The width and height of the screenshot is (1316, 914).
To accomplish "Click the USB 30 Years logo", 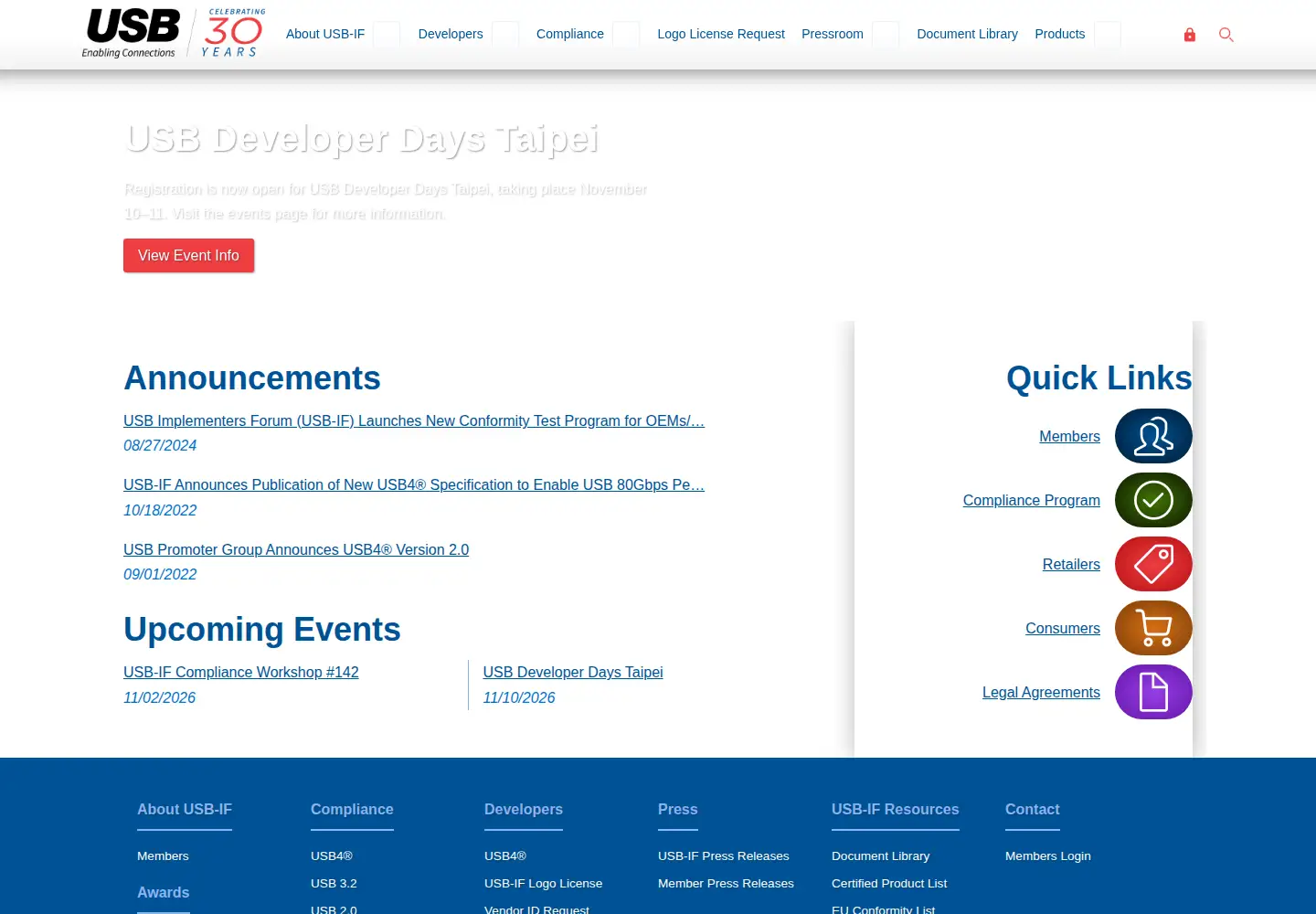I will [174, 34].
